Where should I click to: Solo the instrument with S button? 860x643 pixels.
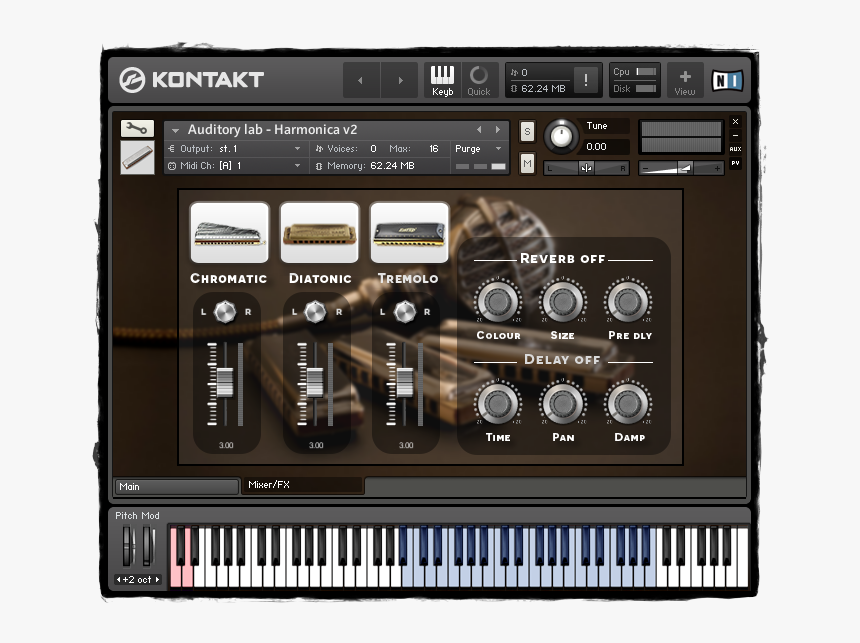click(527, 132)
